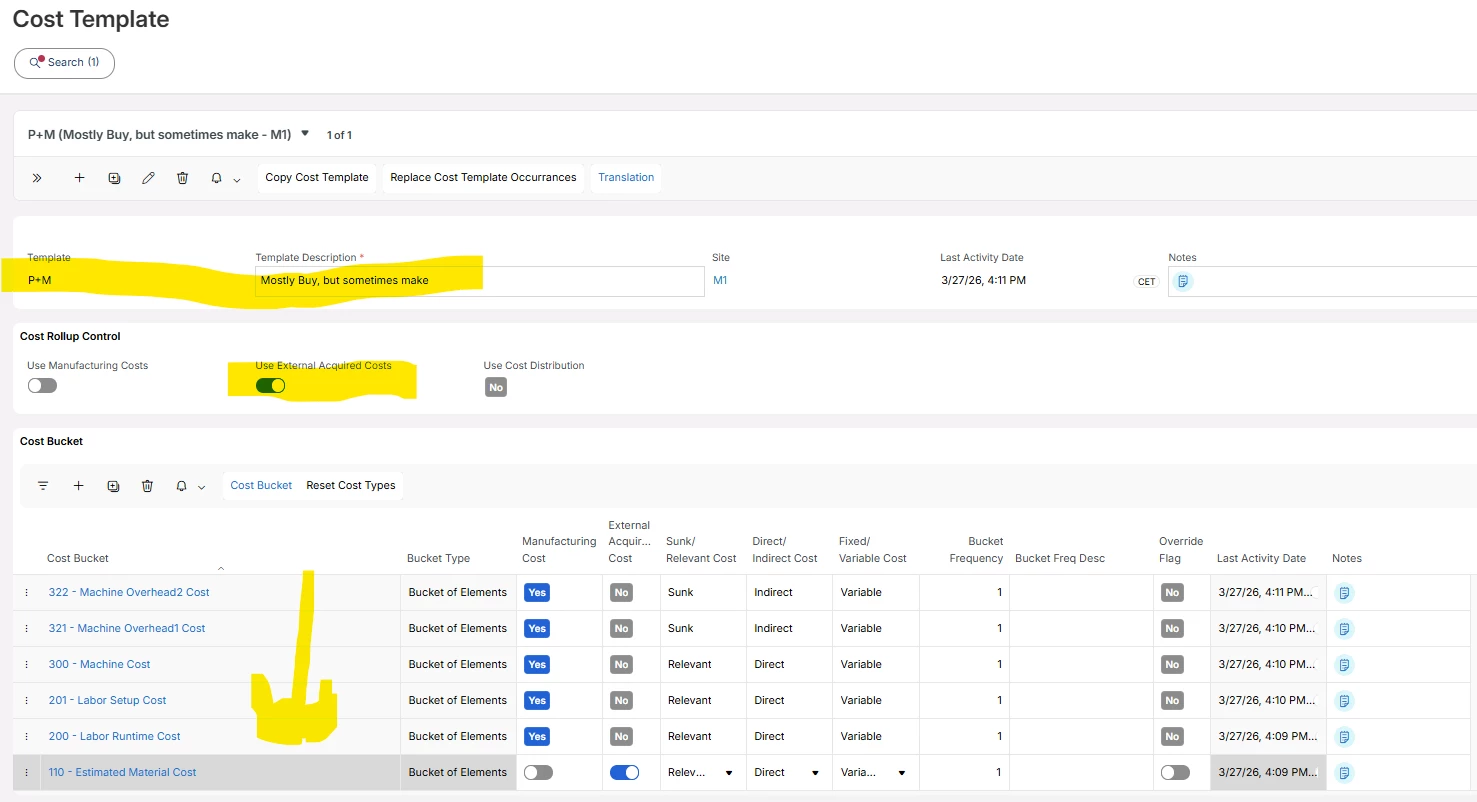Open notes icon for 201 - Labor Setup Cost
This screenshot has width=1477, height=802.
1345,701
